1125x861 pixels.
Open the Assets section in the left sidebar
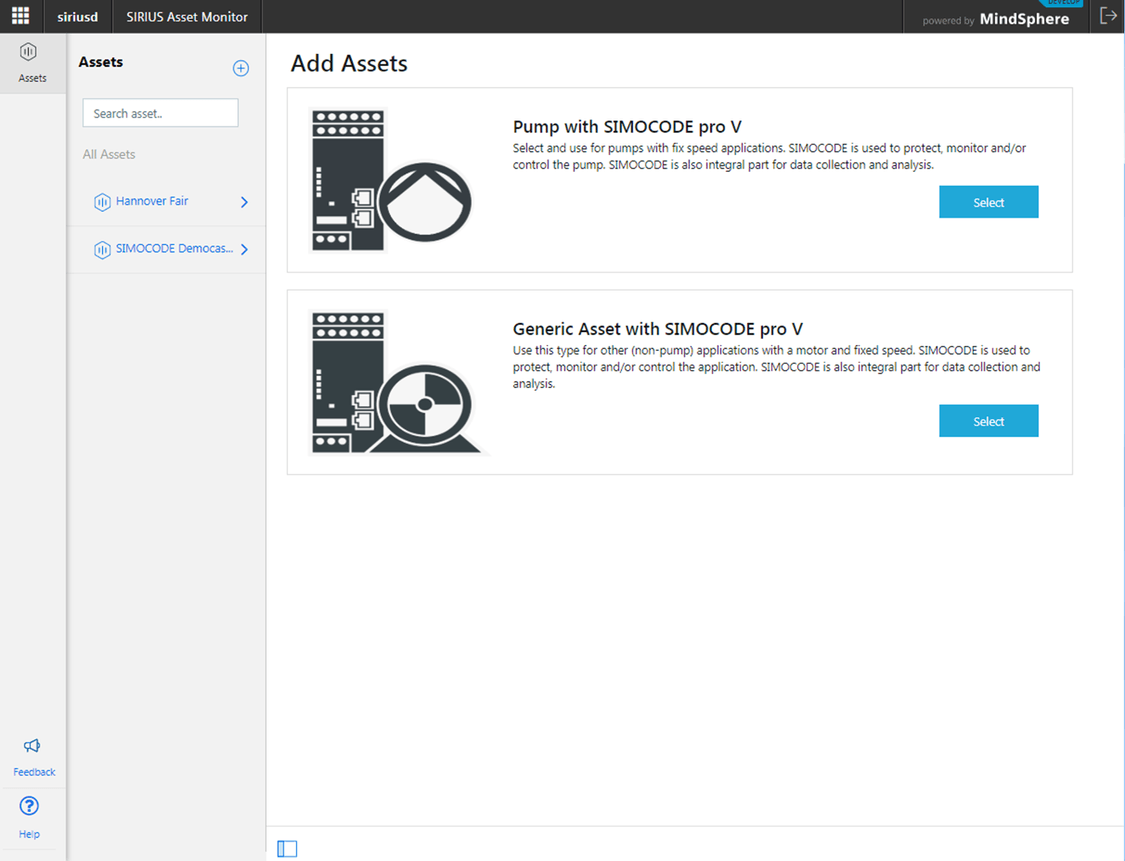click(32, 63)
